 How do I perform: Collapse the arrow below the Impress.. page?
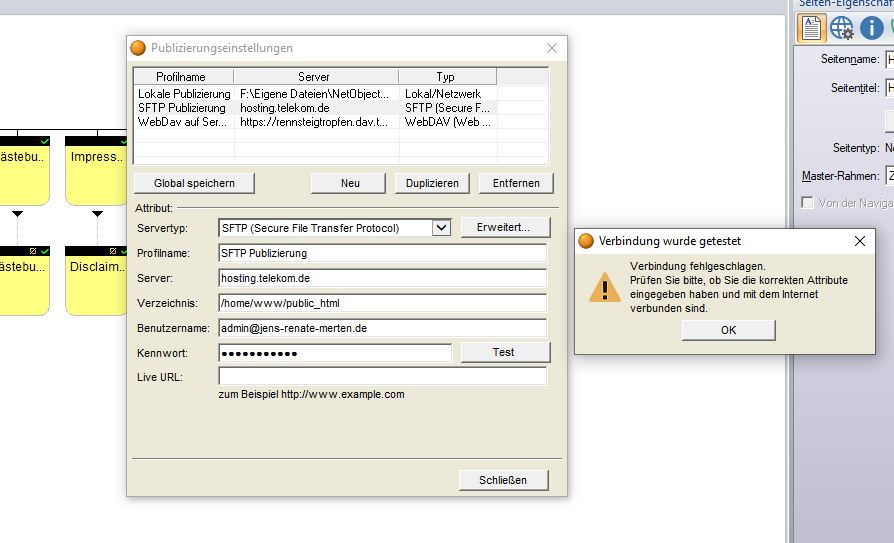tap(97, 213)
